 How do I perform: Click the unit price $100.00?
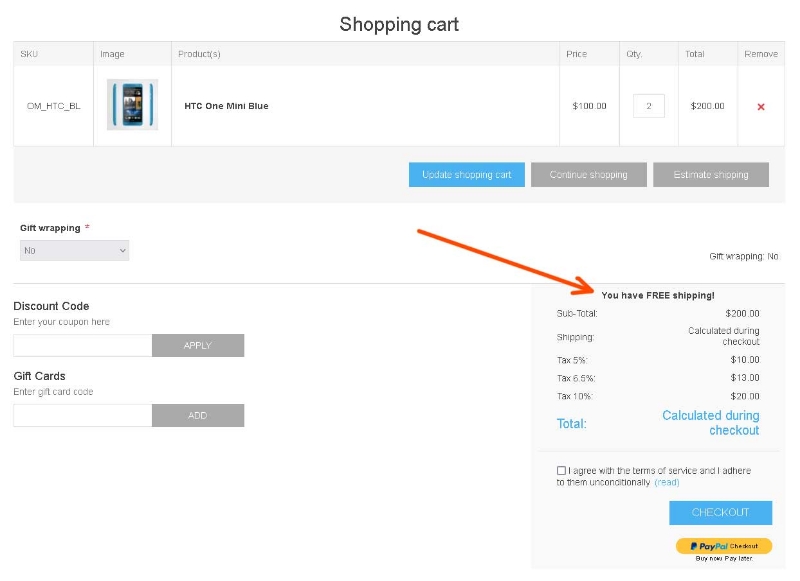click(x=589, y=106)
